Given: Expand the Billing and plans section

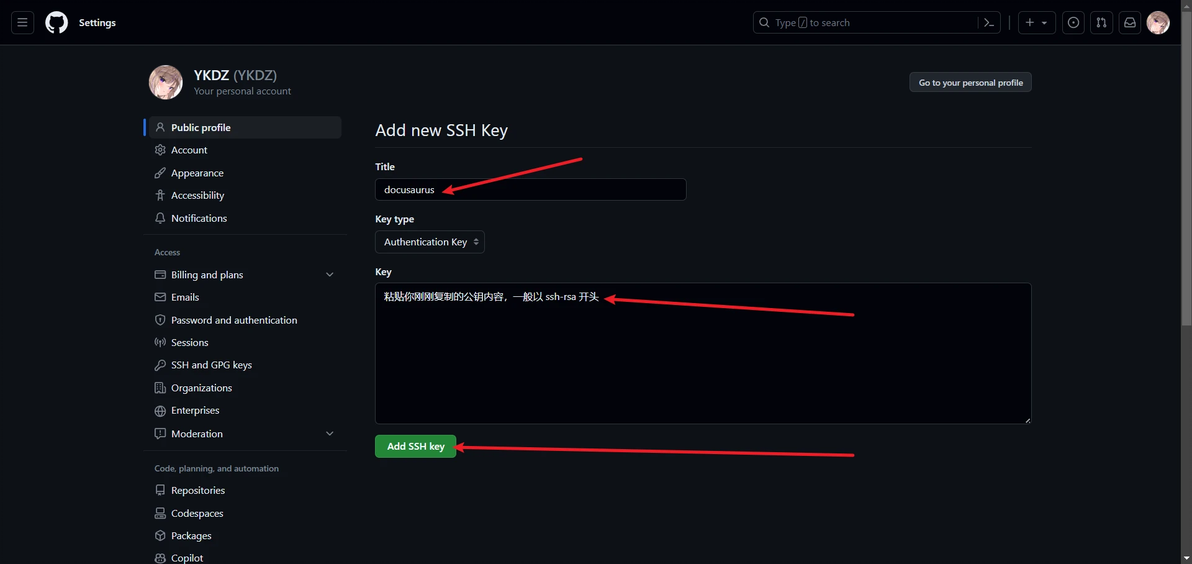Looking at the screenshot, I should tap(329, 275).
